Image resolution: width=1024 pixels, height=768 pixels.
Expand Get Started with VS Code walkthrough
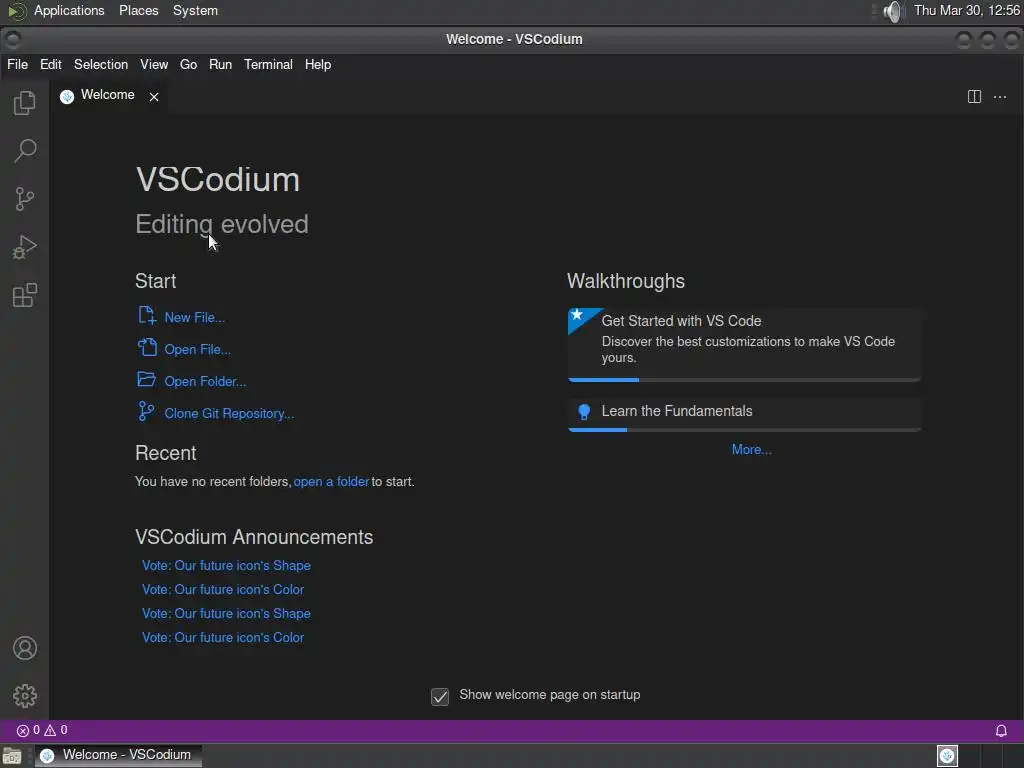coord(744,344)
